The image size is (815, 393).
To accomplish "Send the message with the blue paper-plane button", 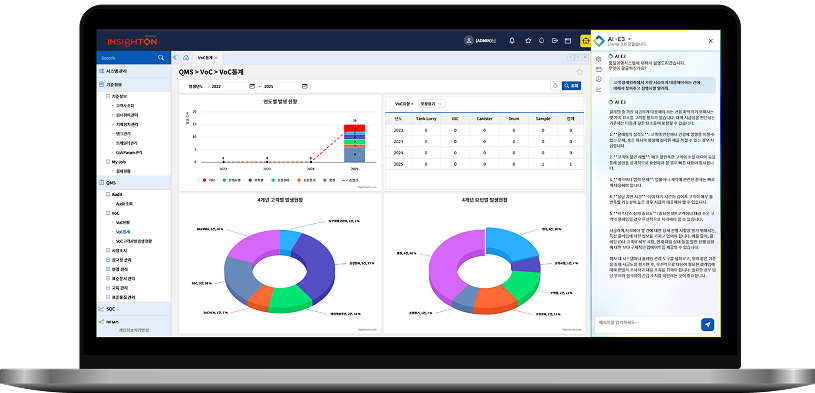I will (x=707, y=324).
